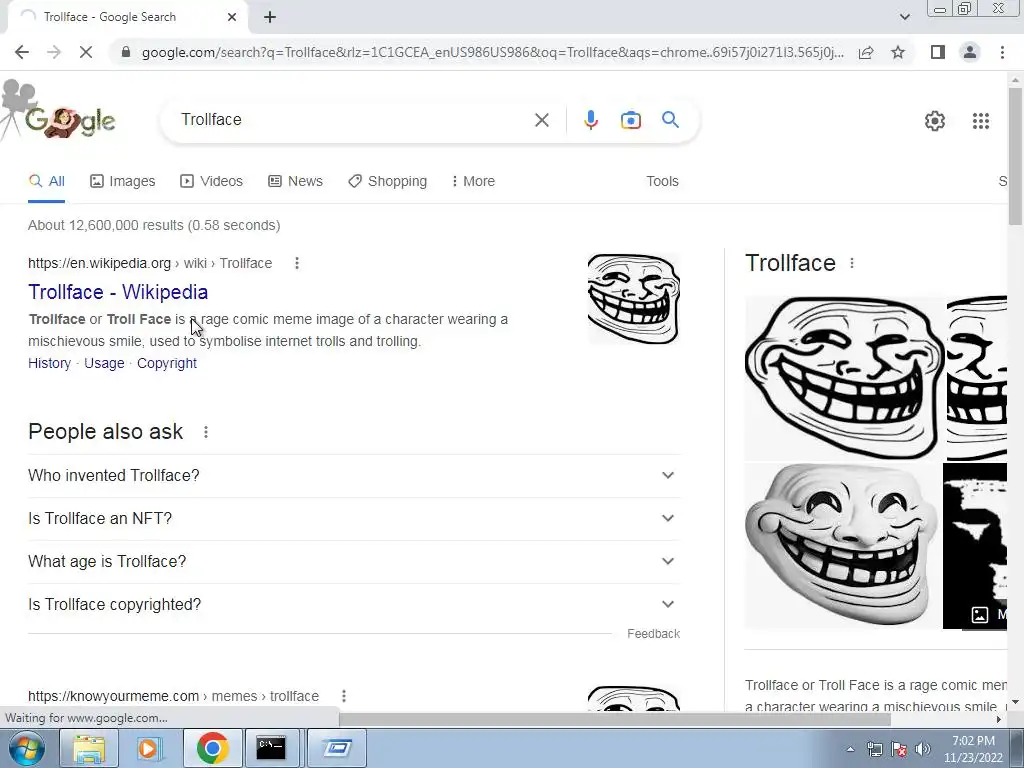Click the volume tray icon
The image size is (1024, 768).
(x=922, y=749)
